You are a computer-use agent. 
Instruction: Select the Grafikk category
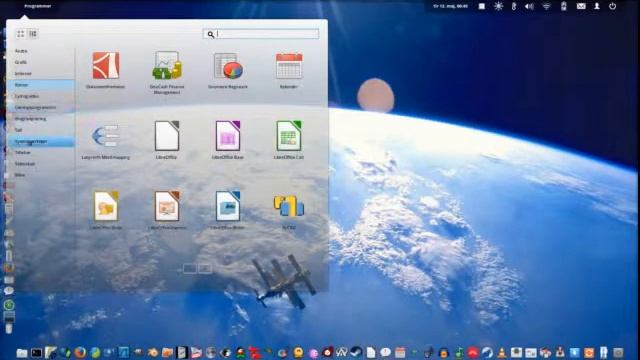(20, 62)
